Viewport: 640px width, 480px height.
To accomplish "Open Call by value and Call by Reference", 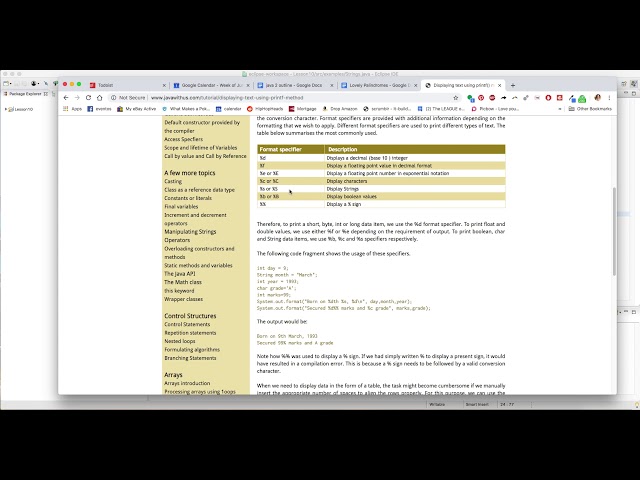I will pyautogui.click(x=205, y=156).
